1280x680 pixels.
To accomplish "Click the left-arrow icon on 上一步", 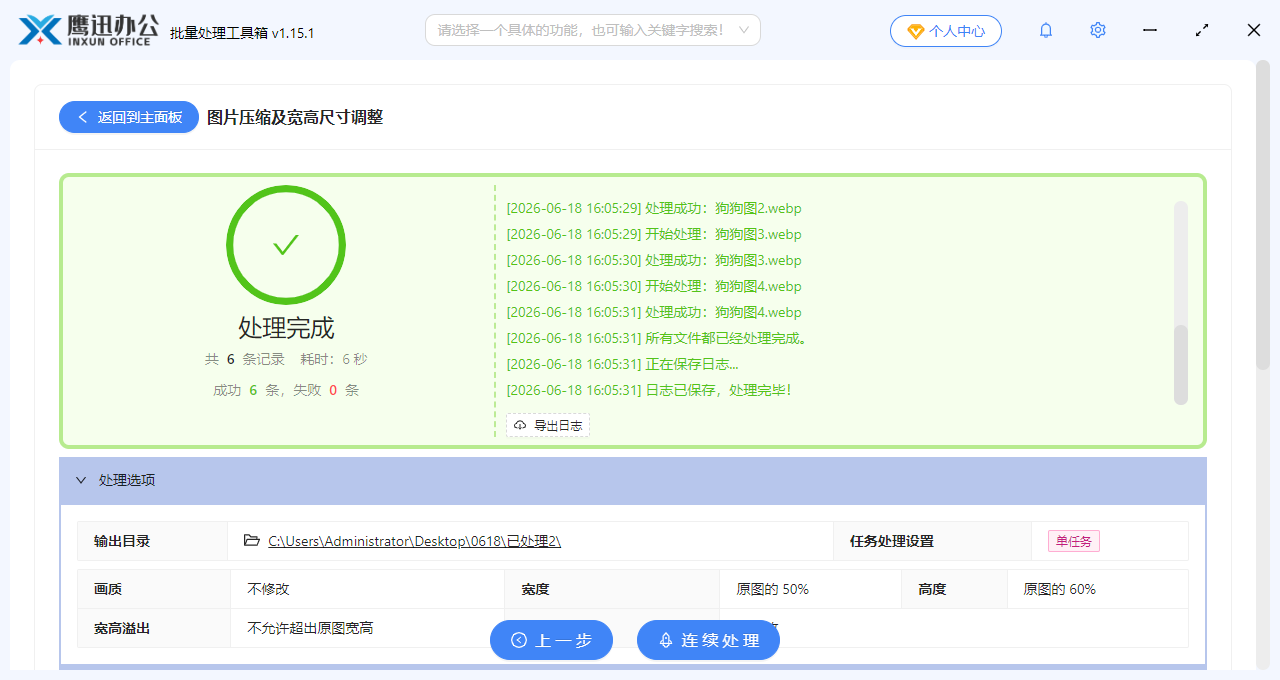I will pos(518,640).
